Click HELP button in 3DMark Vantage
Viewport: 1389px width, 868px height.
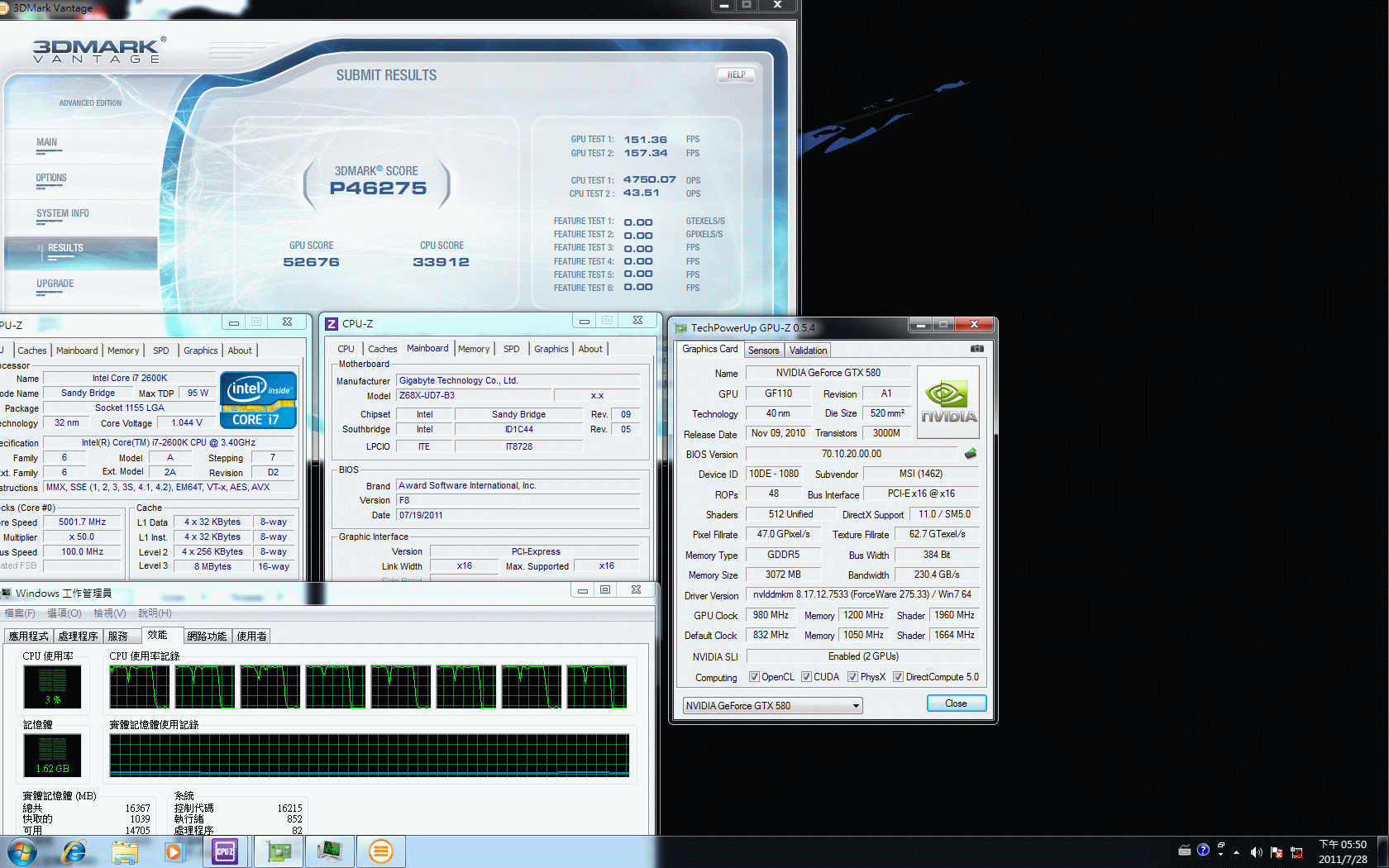(736, 74)
